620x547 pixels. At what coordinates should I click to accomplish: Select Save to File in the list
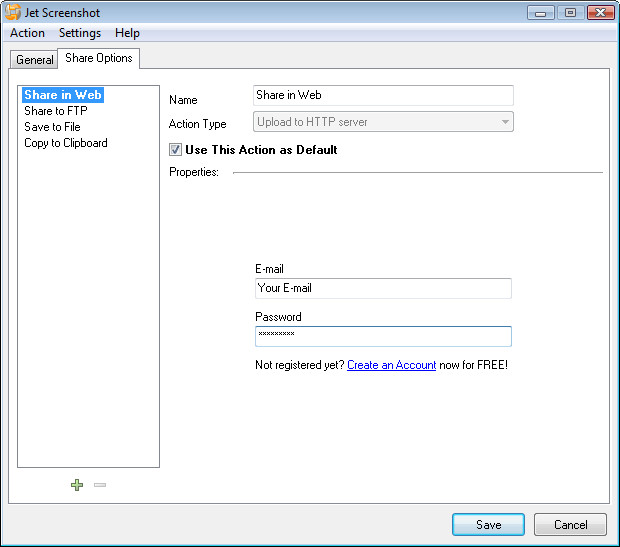point(52,127)
